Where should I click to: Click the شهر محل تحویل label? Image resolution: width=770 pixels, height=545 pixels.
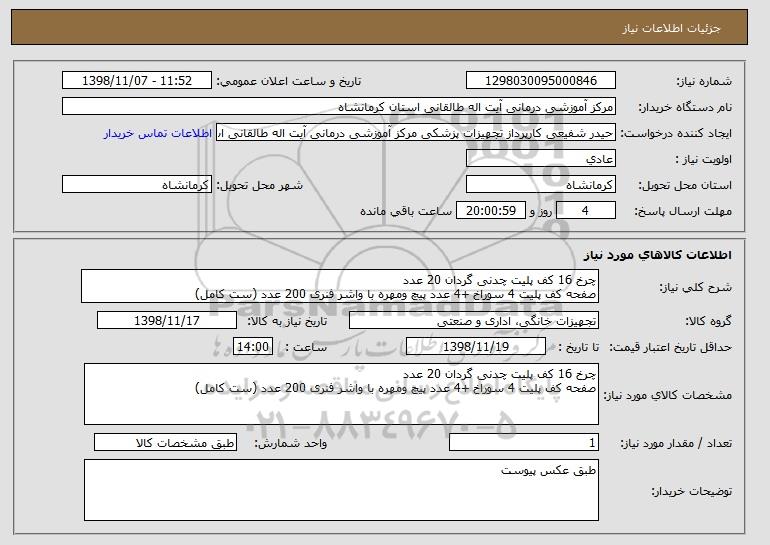(x=260, y=186)
